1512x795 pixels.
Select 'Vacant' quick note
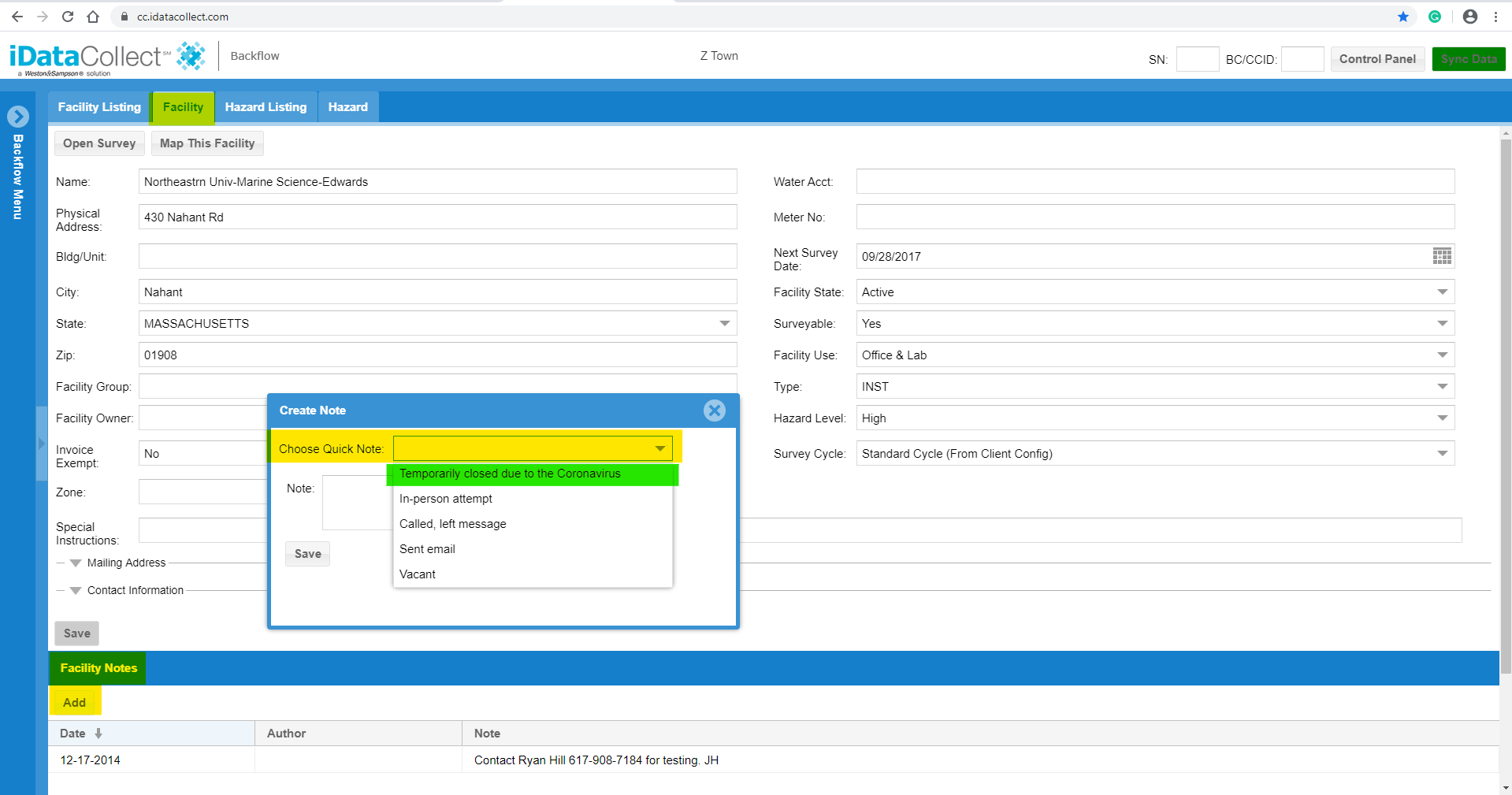click(x=533, y=574)
